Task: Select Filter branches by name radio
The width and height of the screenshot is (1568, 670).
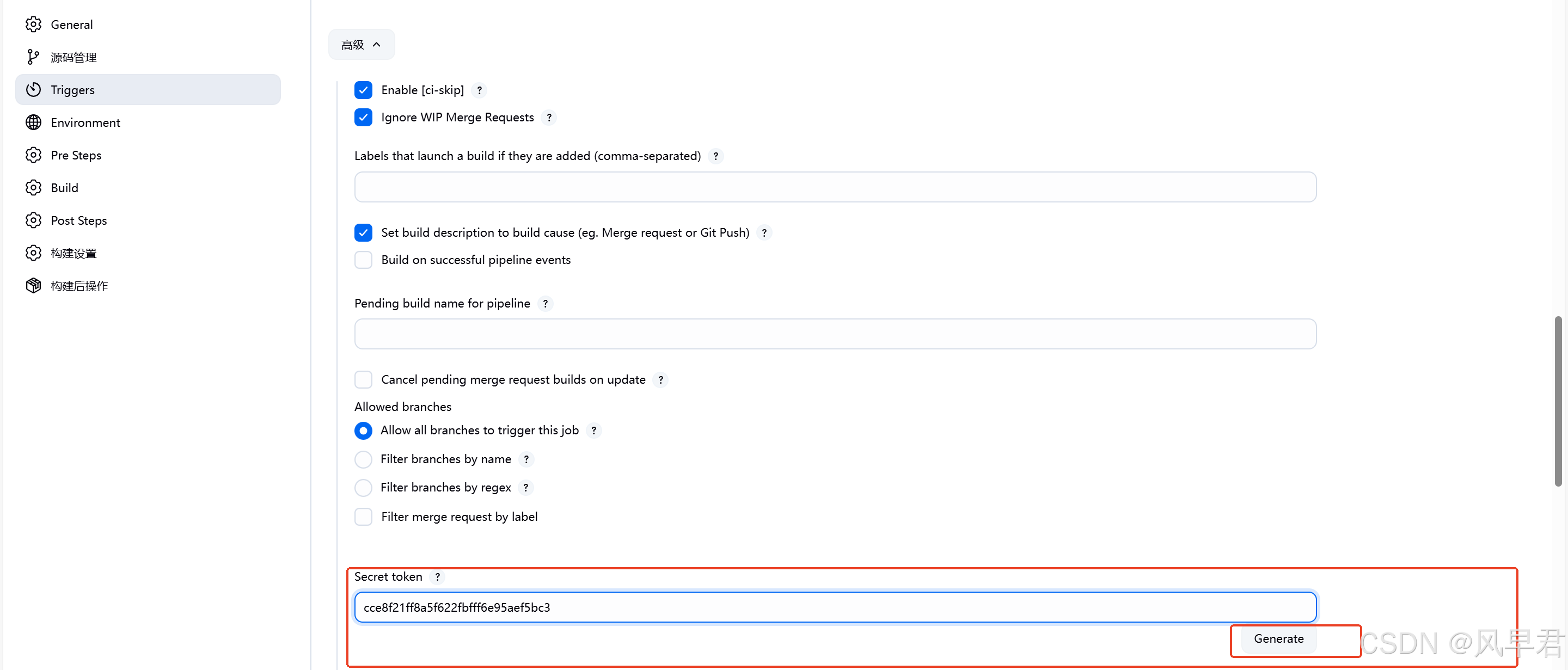Action: (363, 459)
